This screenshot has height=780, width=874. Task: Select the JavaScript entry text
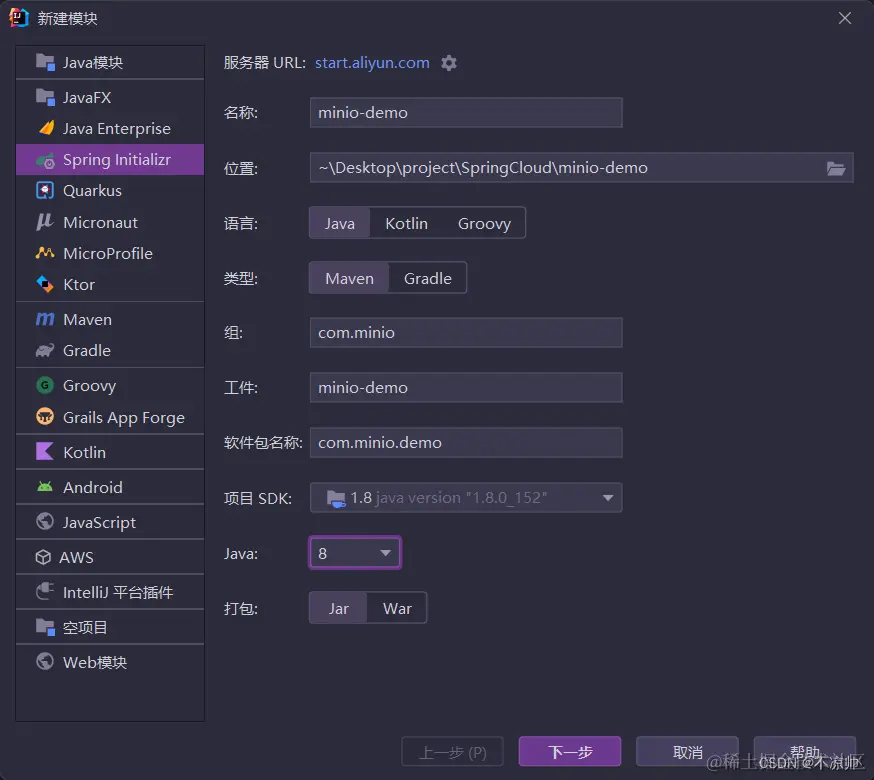tap(99, 522)
